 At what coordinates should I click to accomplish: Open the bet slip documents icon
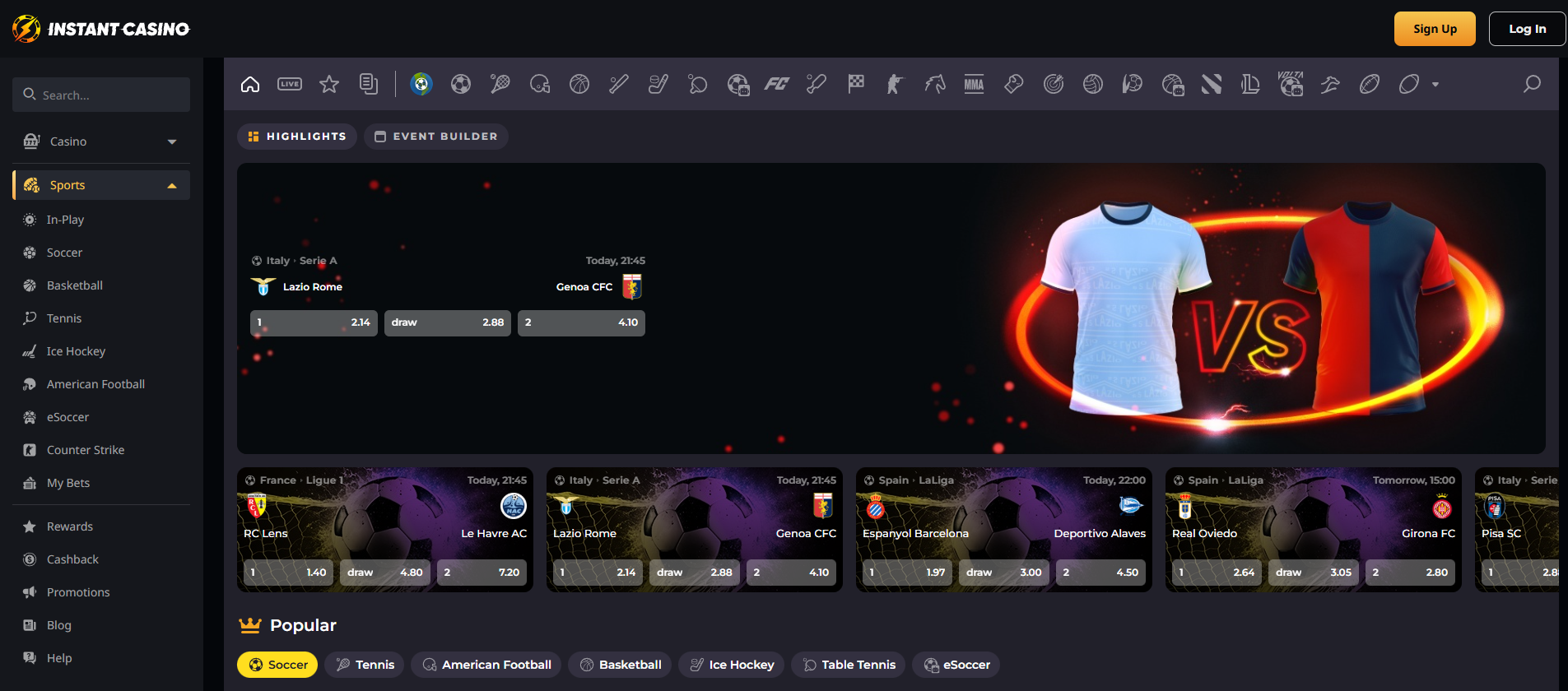point(369,84)
